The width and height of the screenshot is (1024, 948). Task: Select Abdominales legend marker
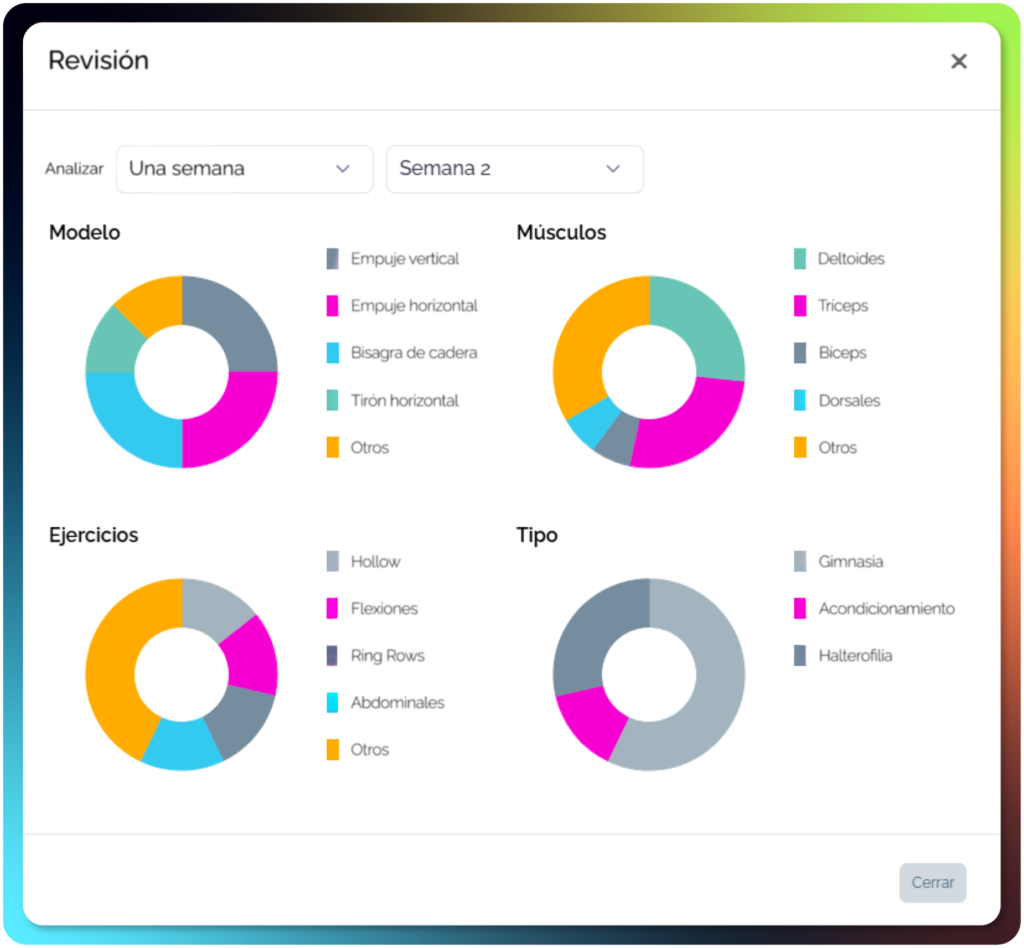[x=332, y=703]
